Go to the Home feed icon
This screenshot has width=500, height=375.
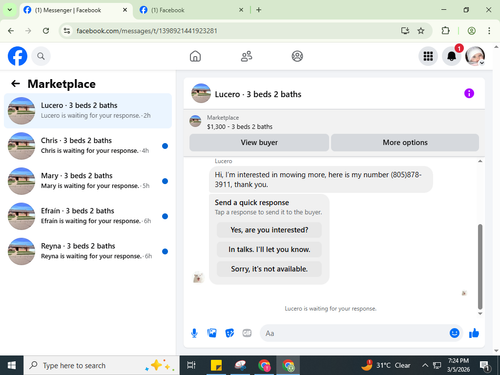(x=195, y=56)
